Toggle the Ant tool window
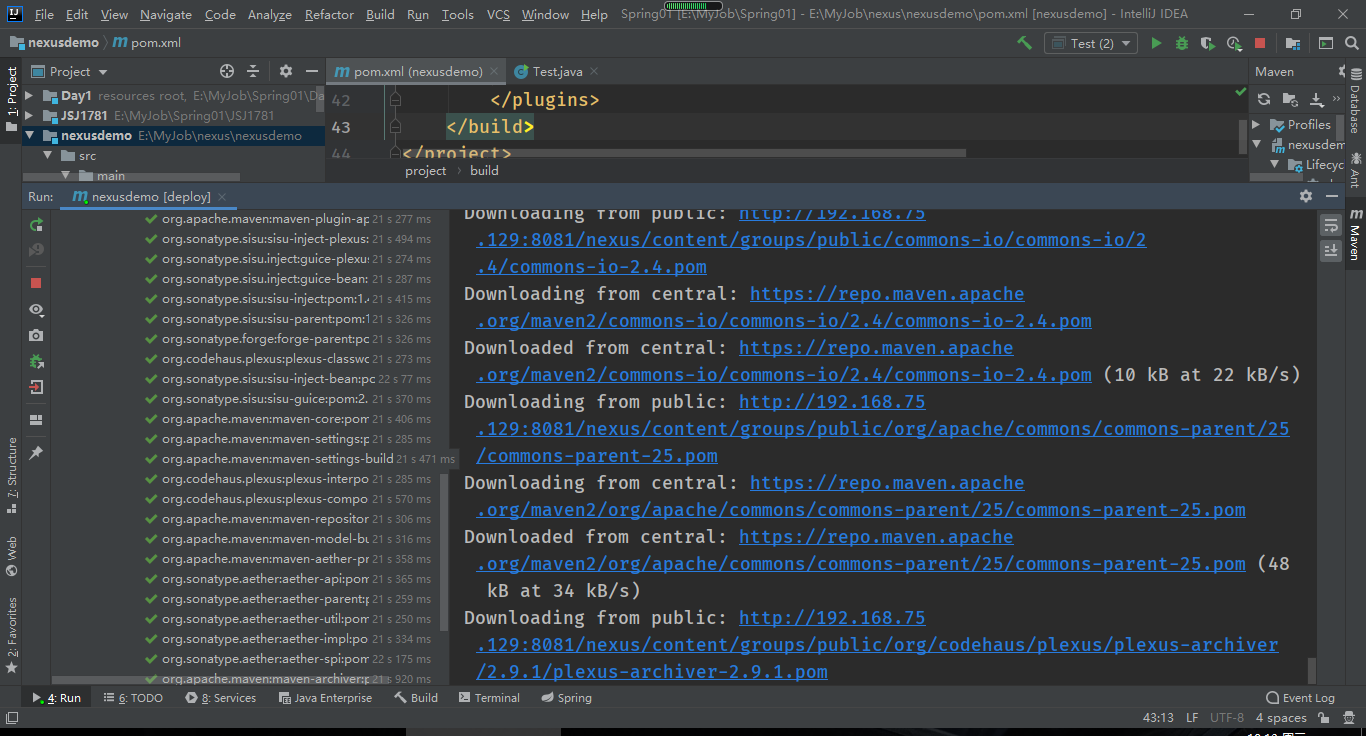 click(1355, 170)
